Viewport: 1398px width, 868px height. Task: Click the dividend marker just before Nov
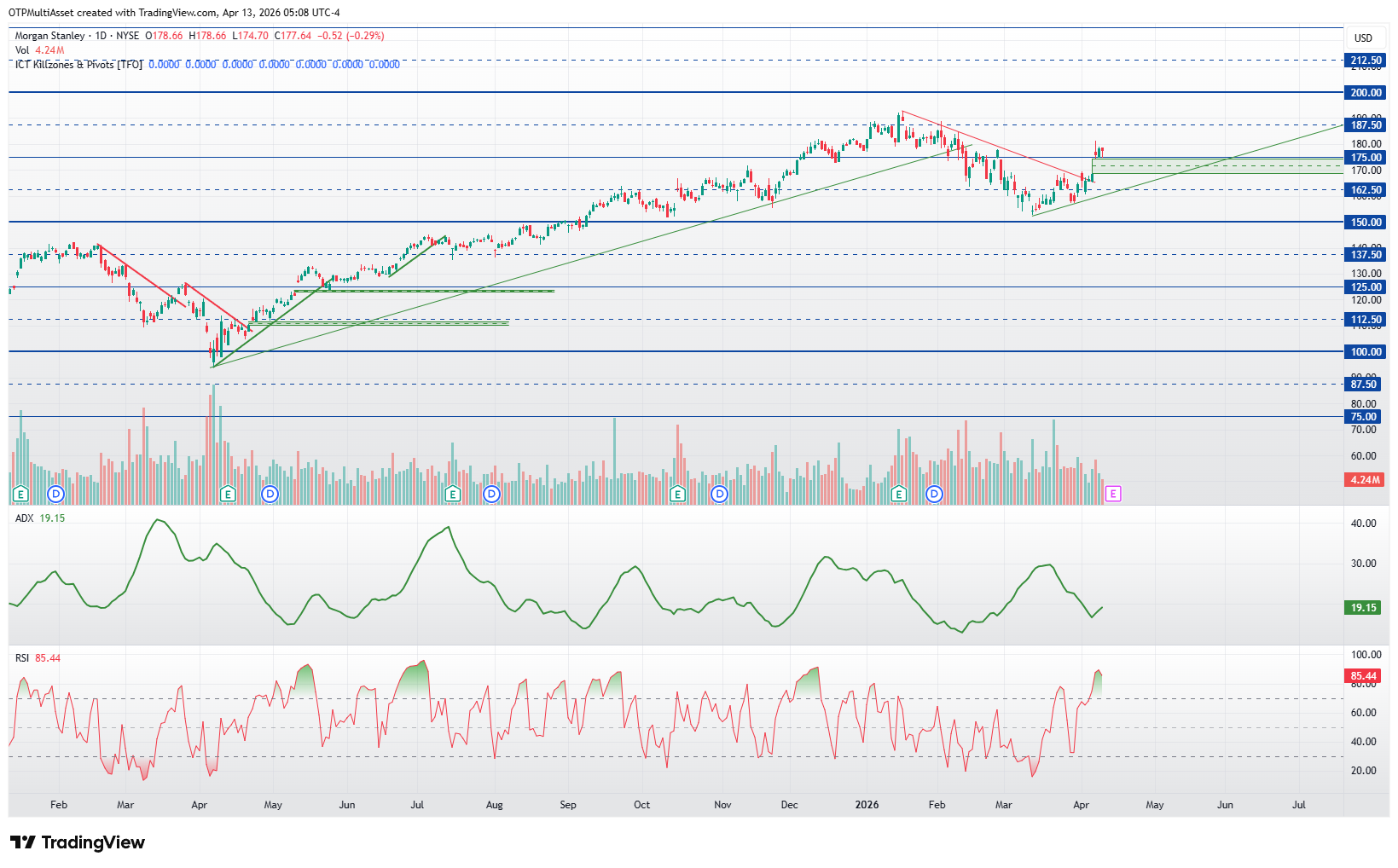719,494
